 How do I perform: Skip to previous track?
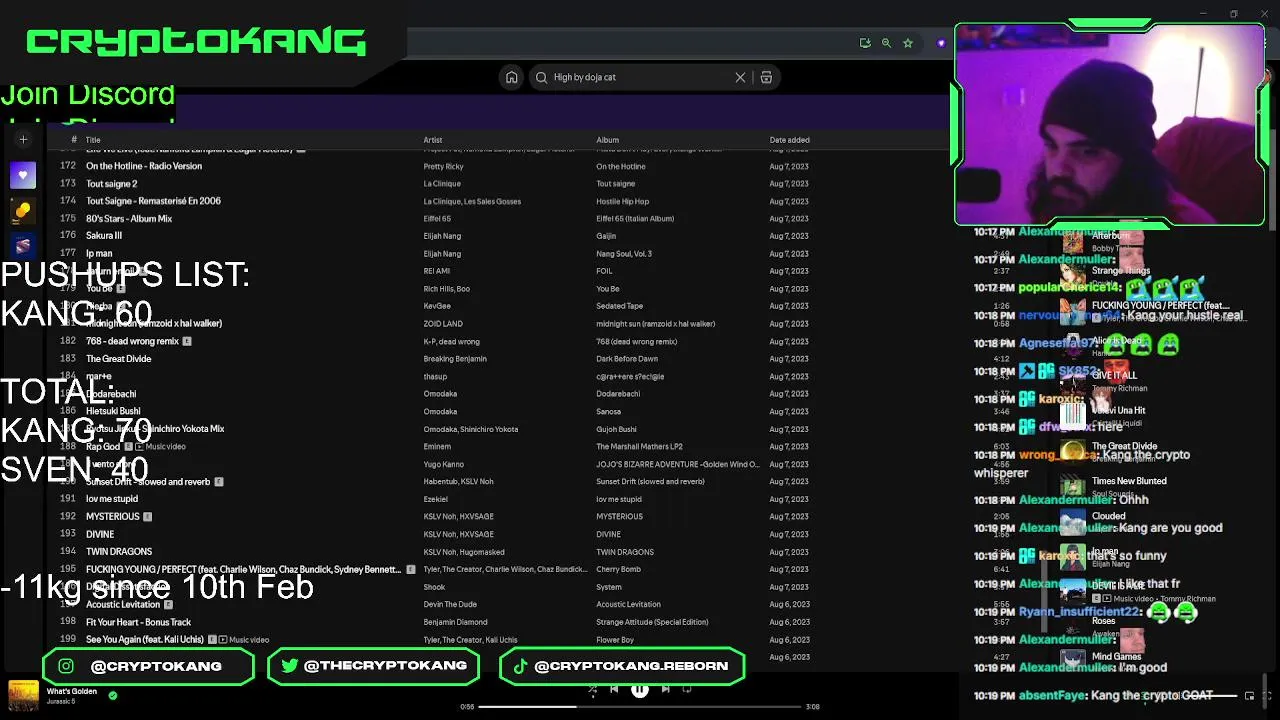[x=614, y=689]
